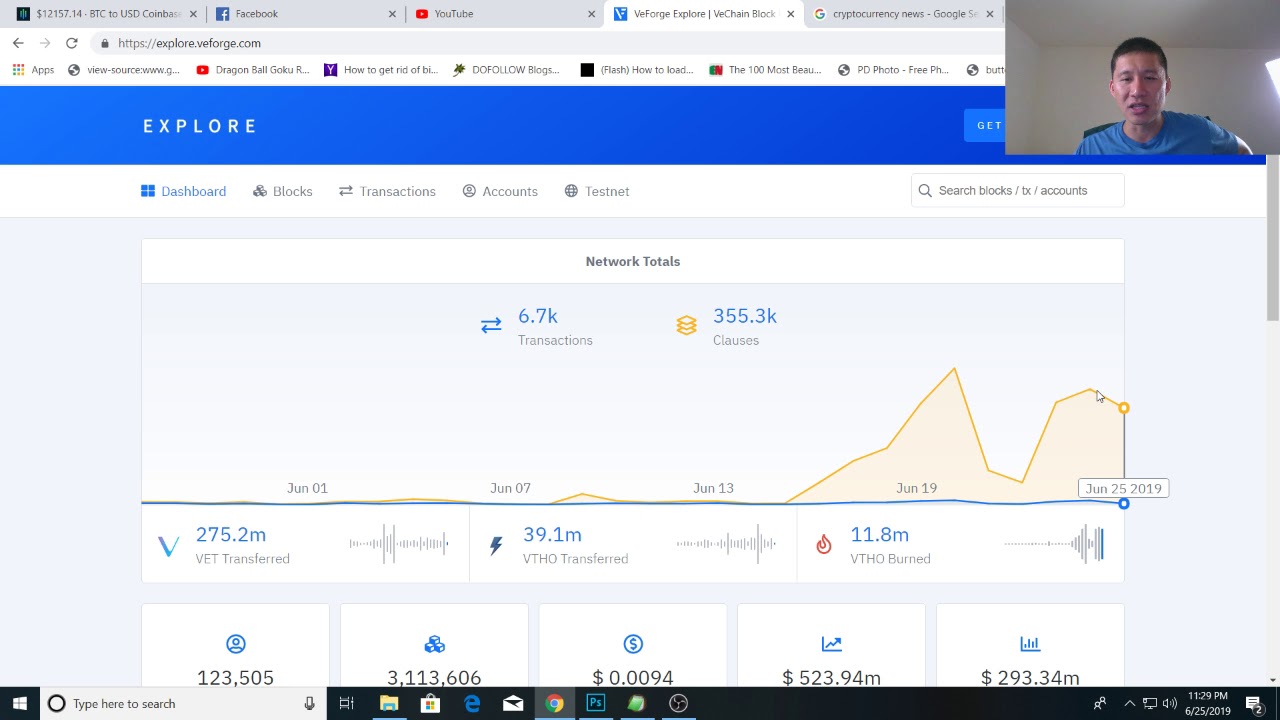Focus the search blocks / tx / accounts field

tap(1018, 190)
